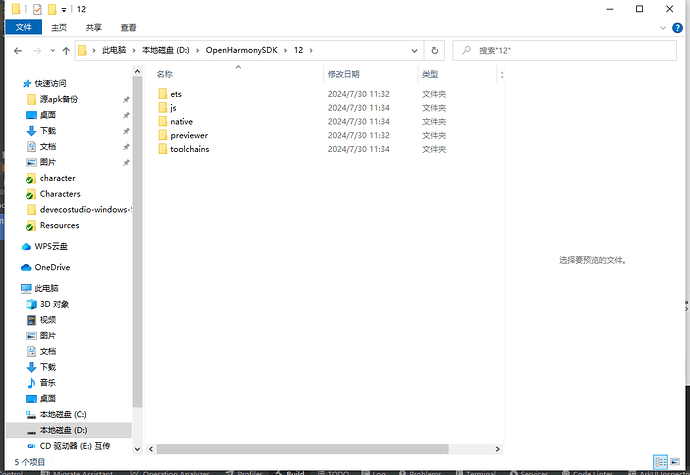Open the 文件 ribbon tab
Screen dimensions: 690x475
[x=23, y=27]
